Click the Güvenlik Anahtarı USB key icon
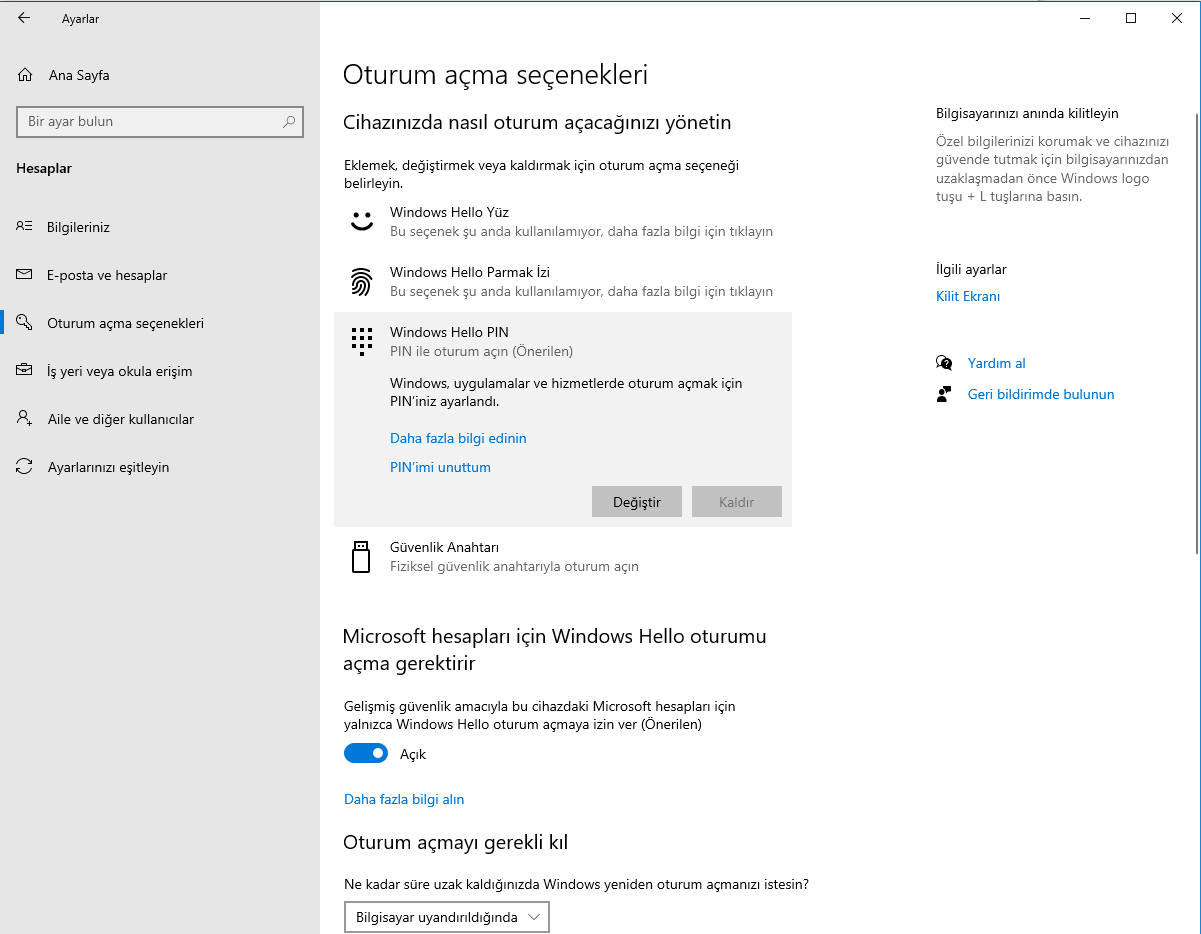This screenshot has height=934, width=1201. click(361, 556)
